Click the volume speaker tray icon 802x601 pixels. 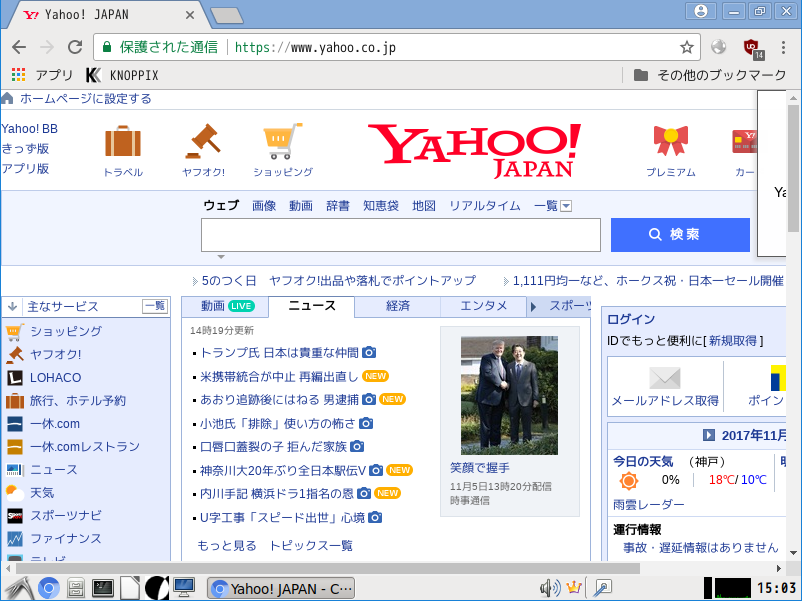point(550,588)
